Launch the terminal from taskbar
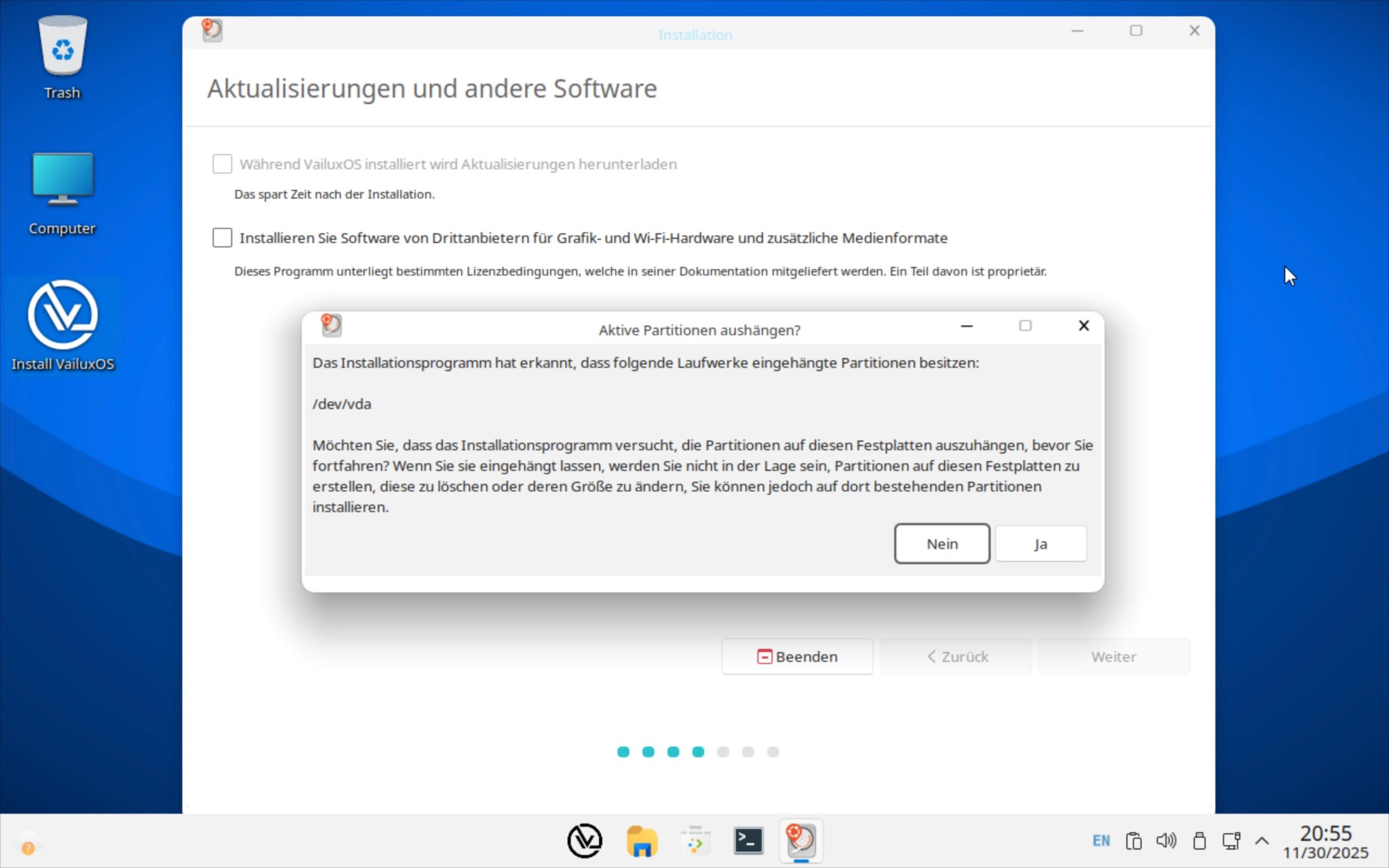The image size is (1389, 868). [748, 841]
